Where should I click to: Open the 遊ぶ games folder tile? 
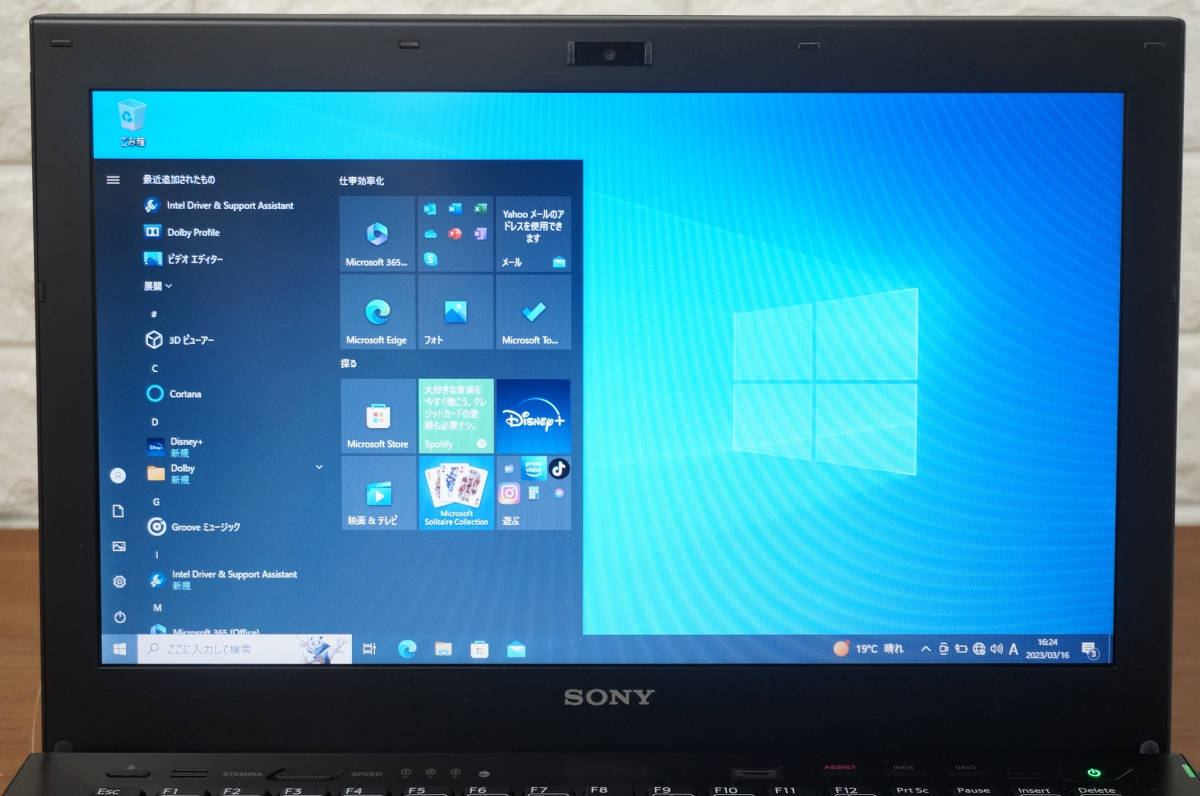(x=534, y=493)
